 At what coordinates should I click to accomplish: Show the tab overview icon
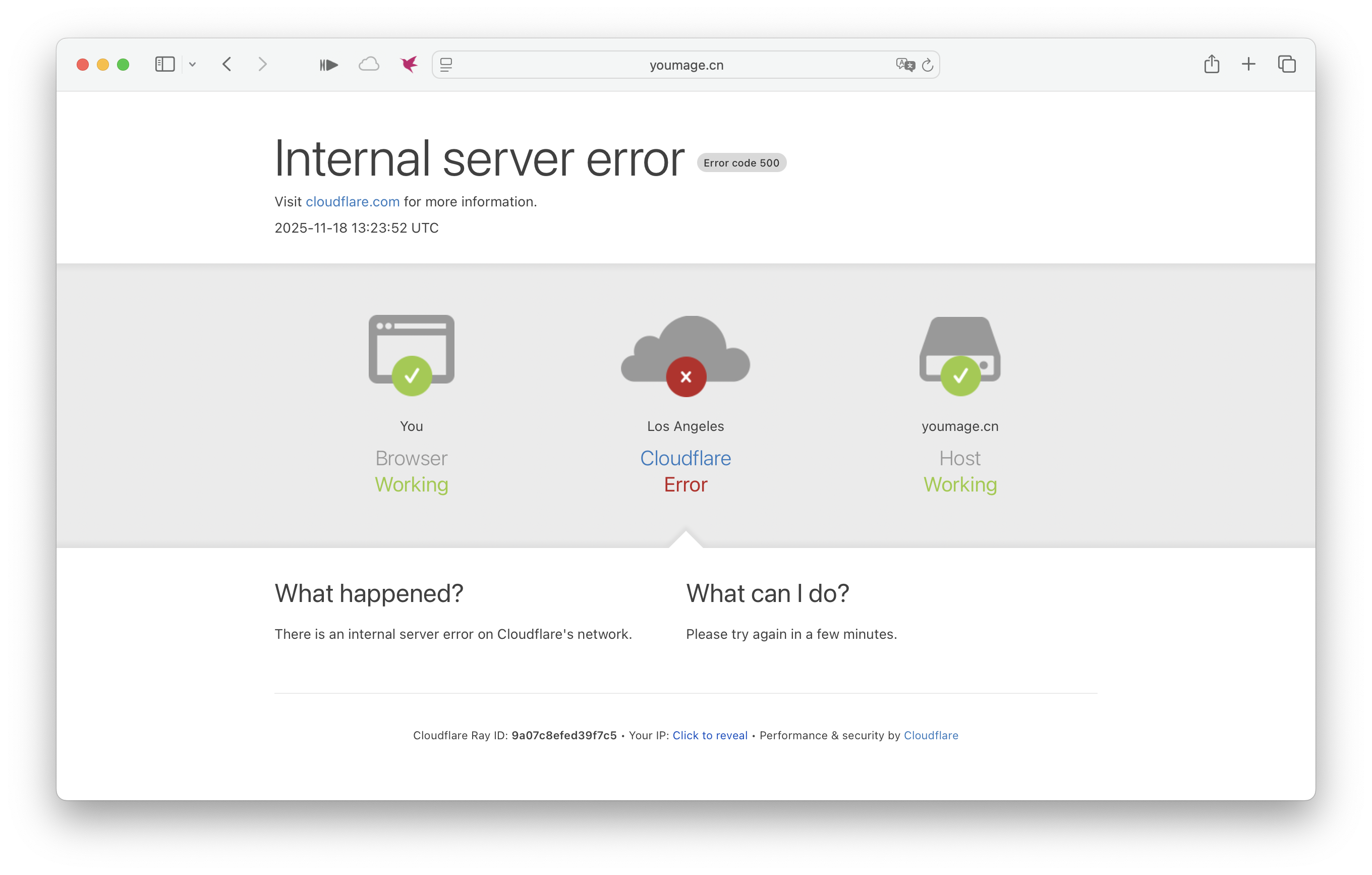pos(1287,64)
